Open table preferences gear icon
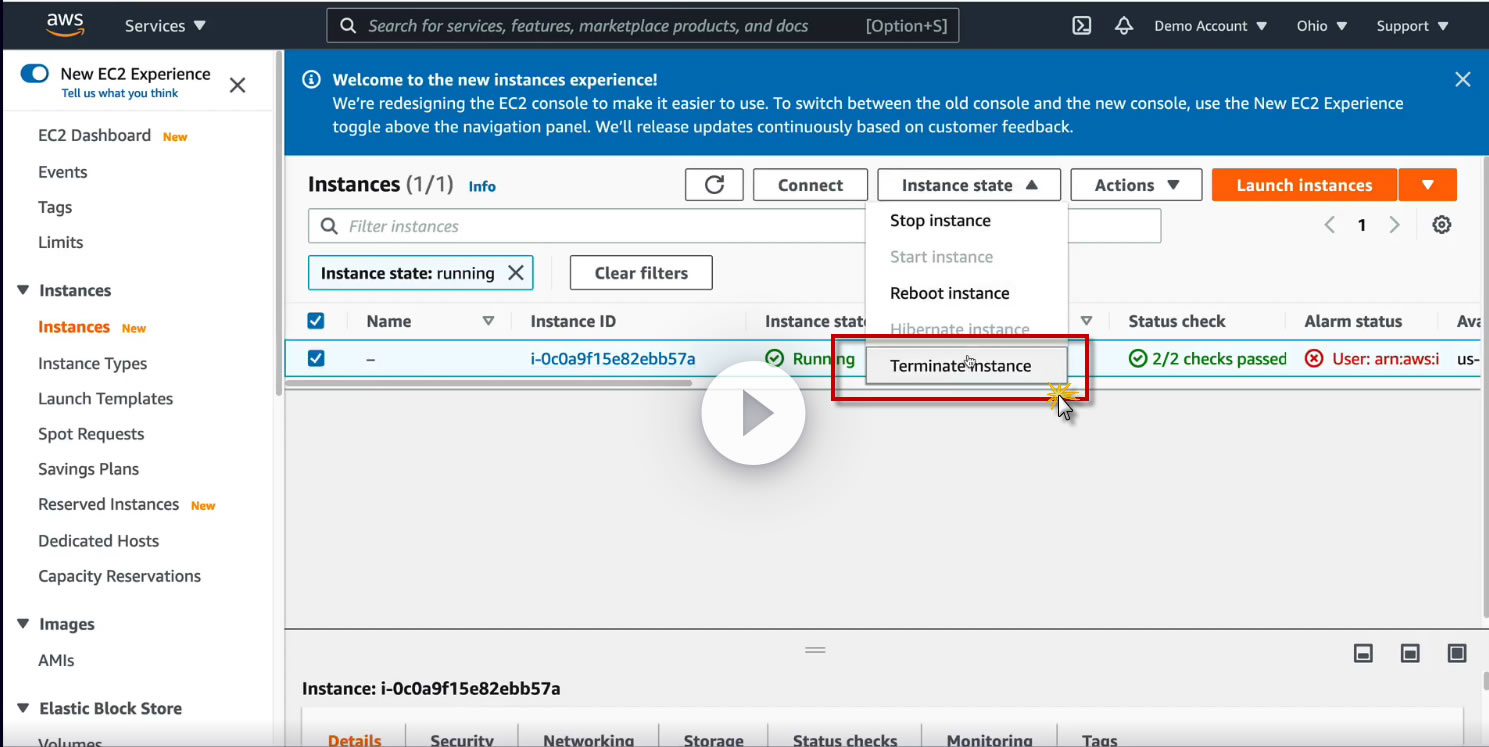This screenshot has height=747, width=1489. pos(1441,225)
